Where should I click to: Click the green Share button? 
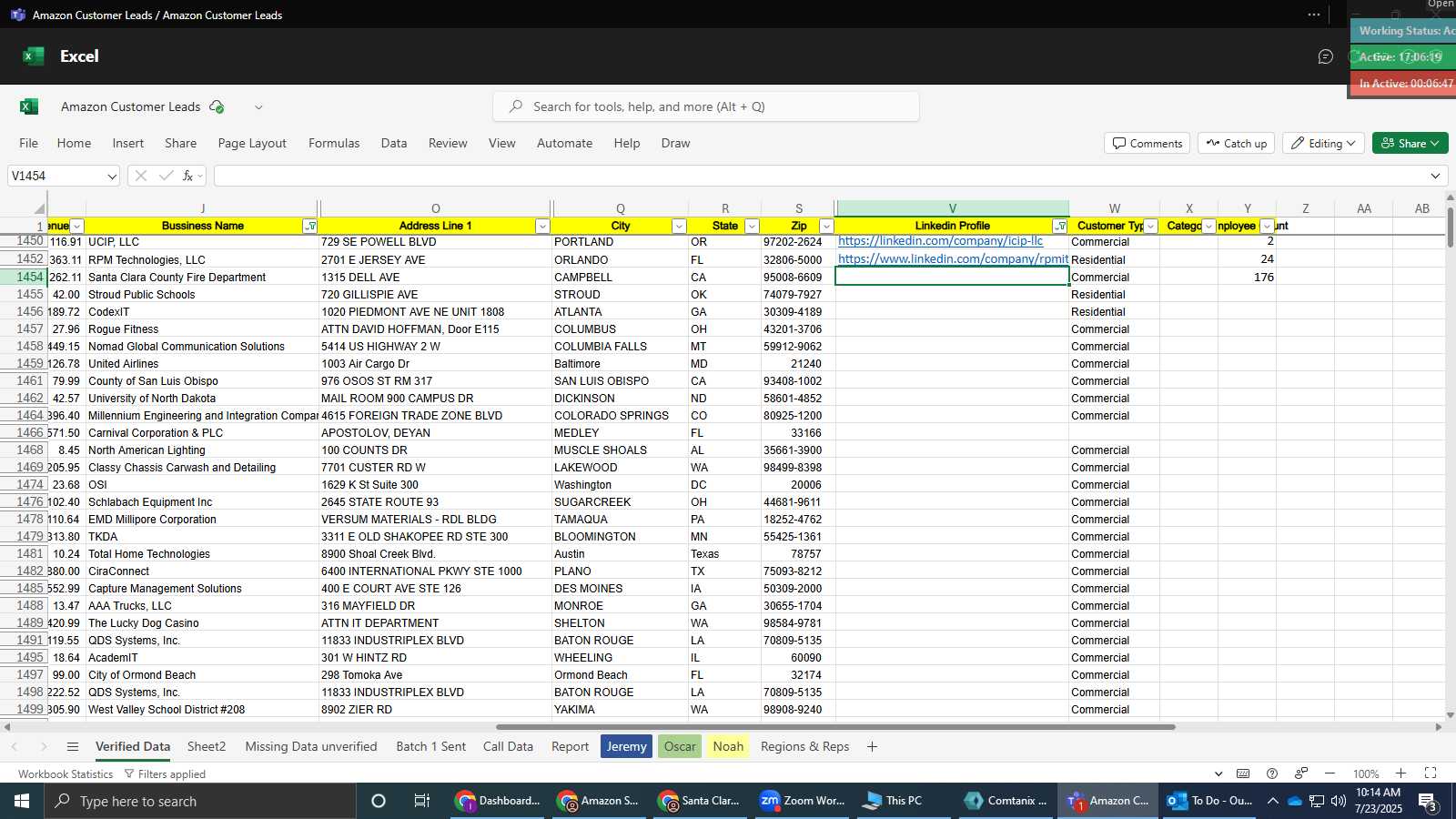coord(1410,143)
